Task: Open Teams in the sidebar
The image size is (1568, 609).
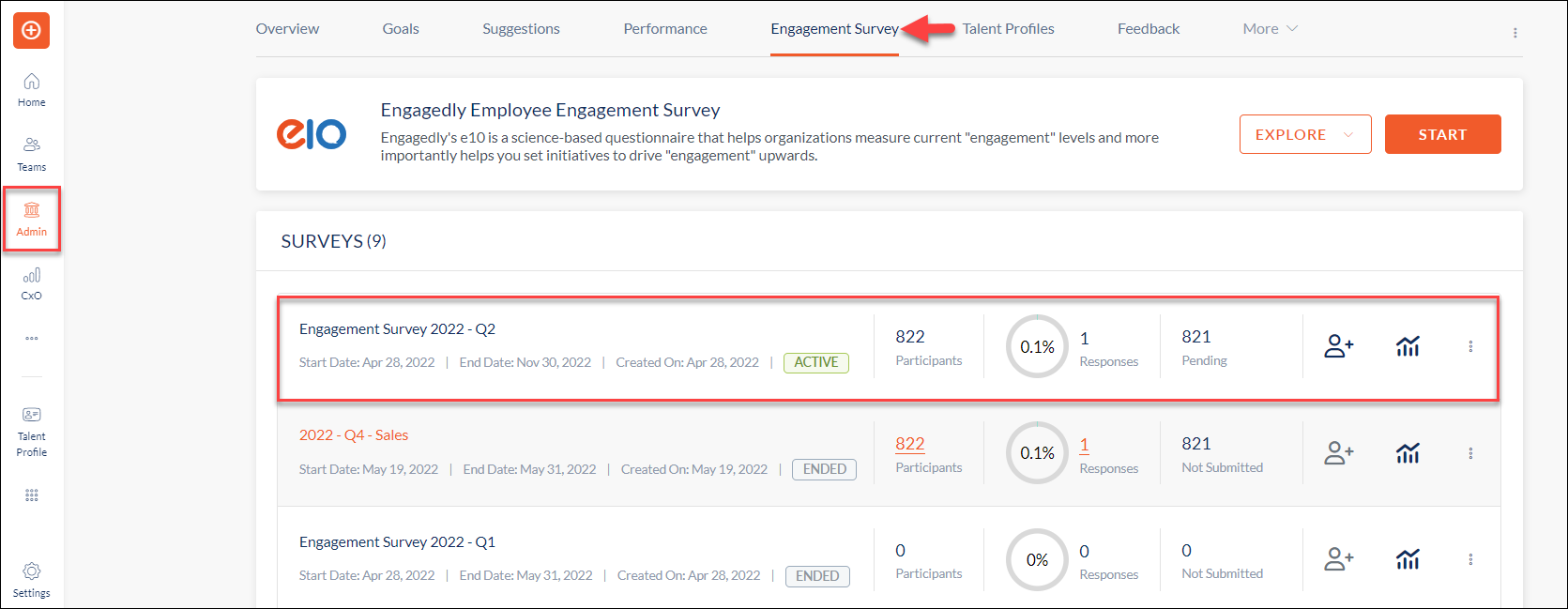Action: (31, 154)
